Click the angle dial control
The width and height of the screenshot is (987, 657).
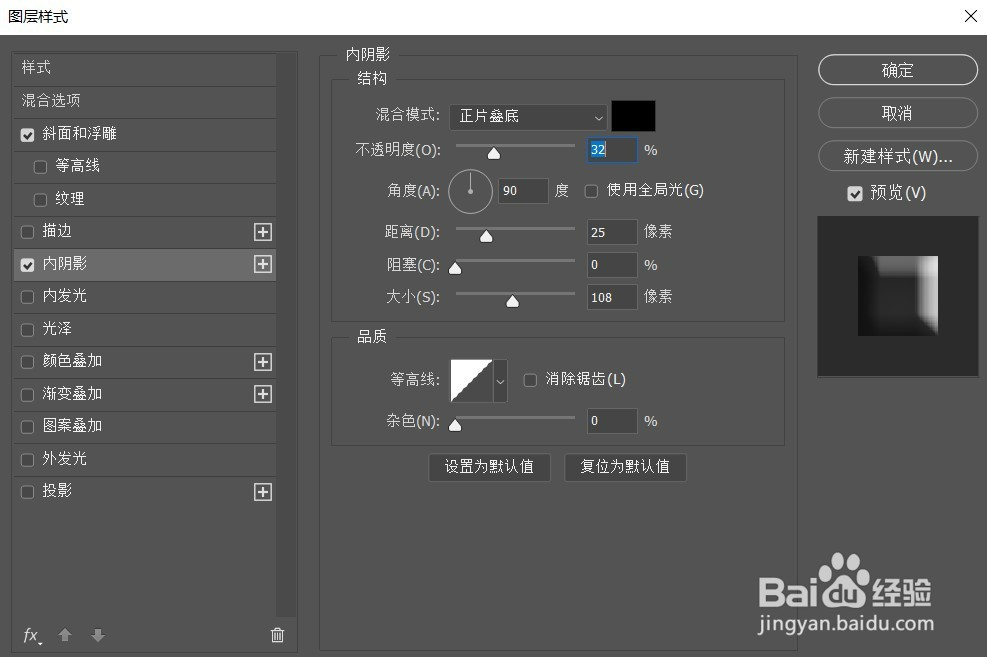470,191
